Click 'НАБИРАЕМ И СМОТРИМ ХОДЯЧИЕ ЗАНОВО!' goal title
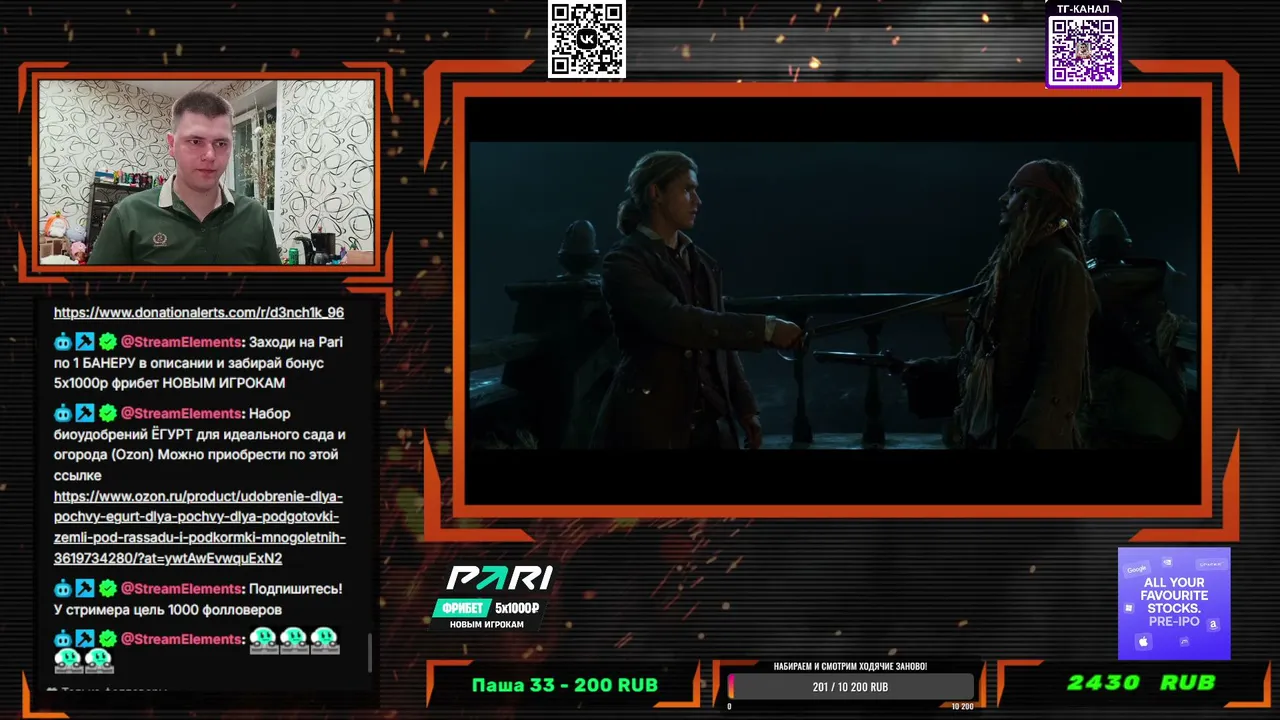This screenshot has height=720, width=1280. click(x=850, y=666)
